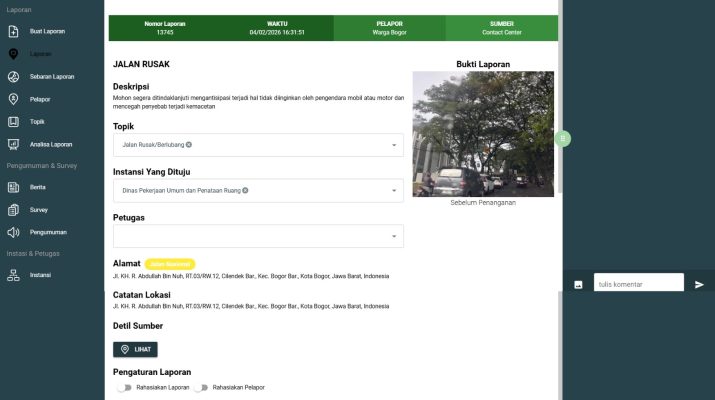
Task: Click Sebelum Penanganan caption
Action: point(483,203)
